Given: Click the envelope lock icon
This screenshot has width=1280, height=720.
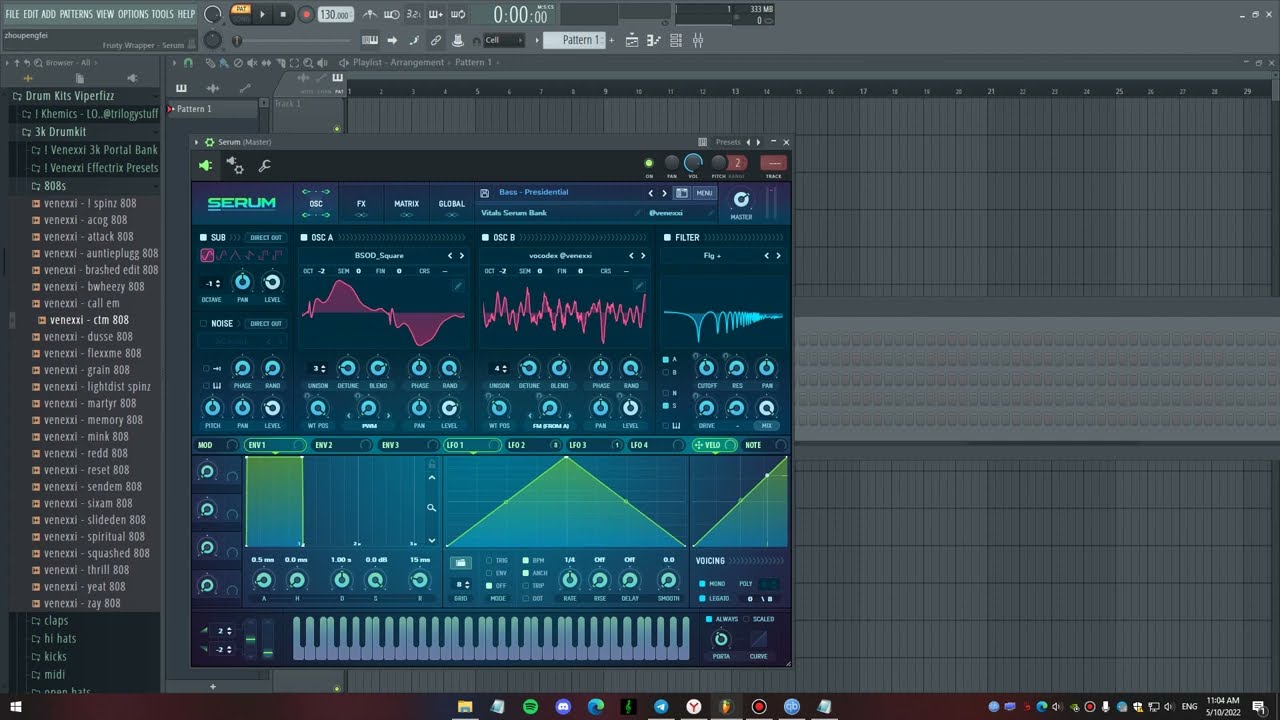Looking at the screenshot, I should point(432,464).
